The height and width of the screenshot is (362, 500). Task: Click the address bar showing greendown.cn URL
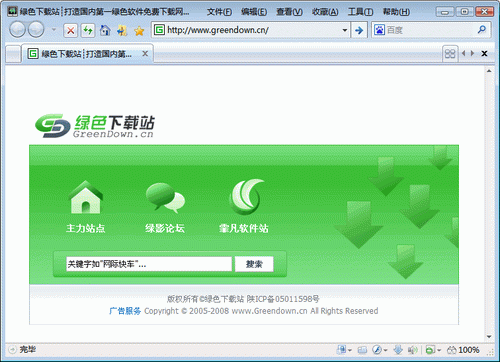point(252,30)
